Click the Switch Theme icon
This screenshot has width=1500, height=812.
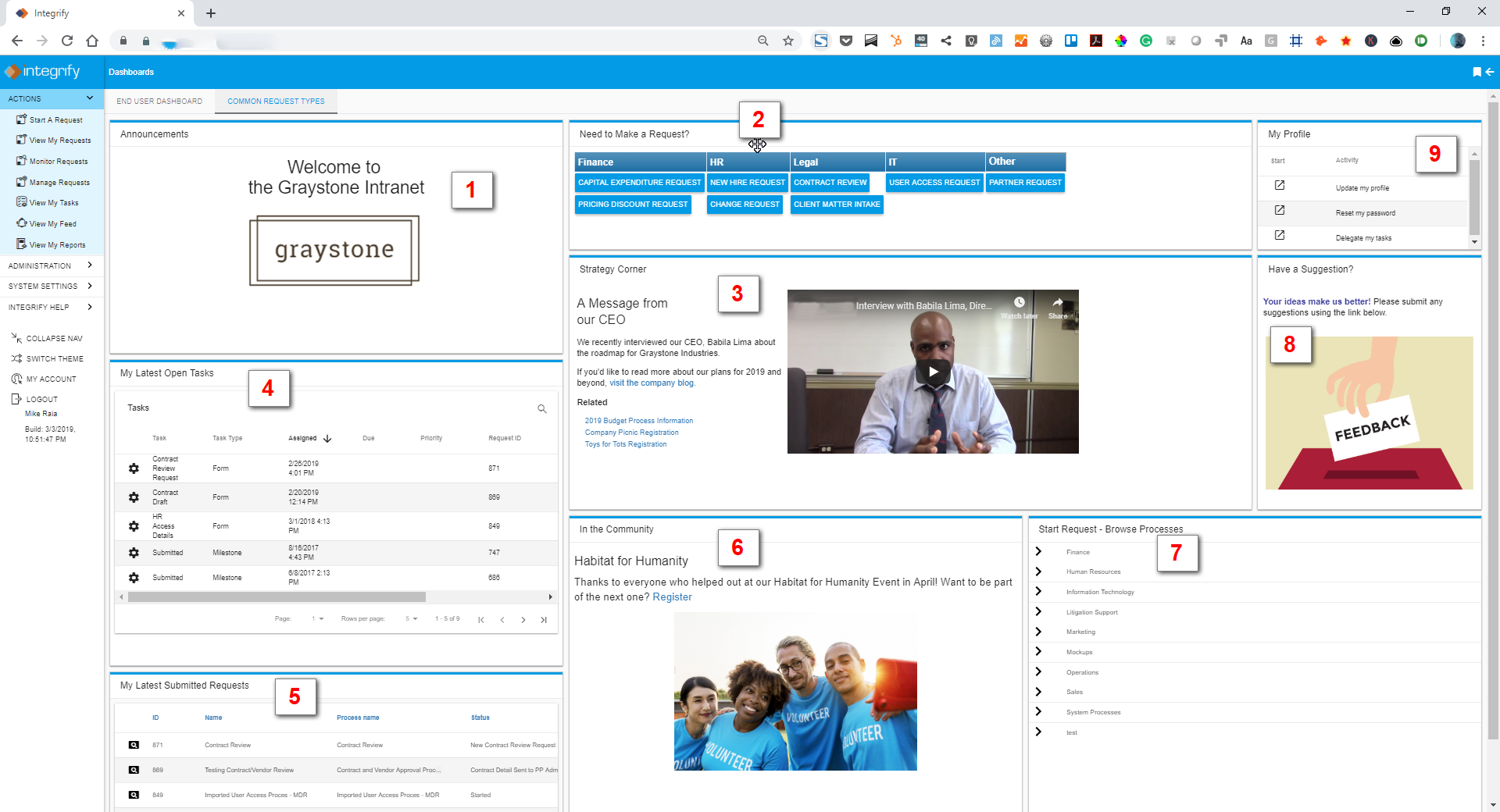tap(16, 358)
